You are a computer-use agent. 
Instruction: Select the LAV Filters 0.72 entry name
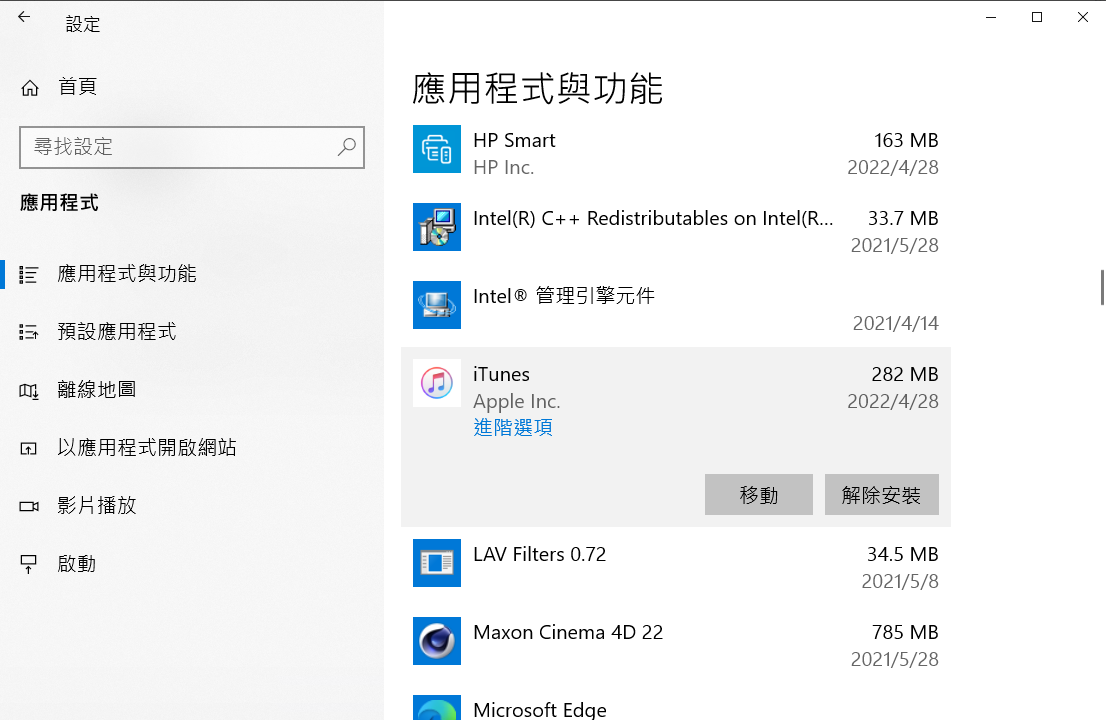pos(540,554)
